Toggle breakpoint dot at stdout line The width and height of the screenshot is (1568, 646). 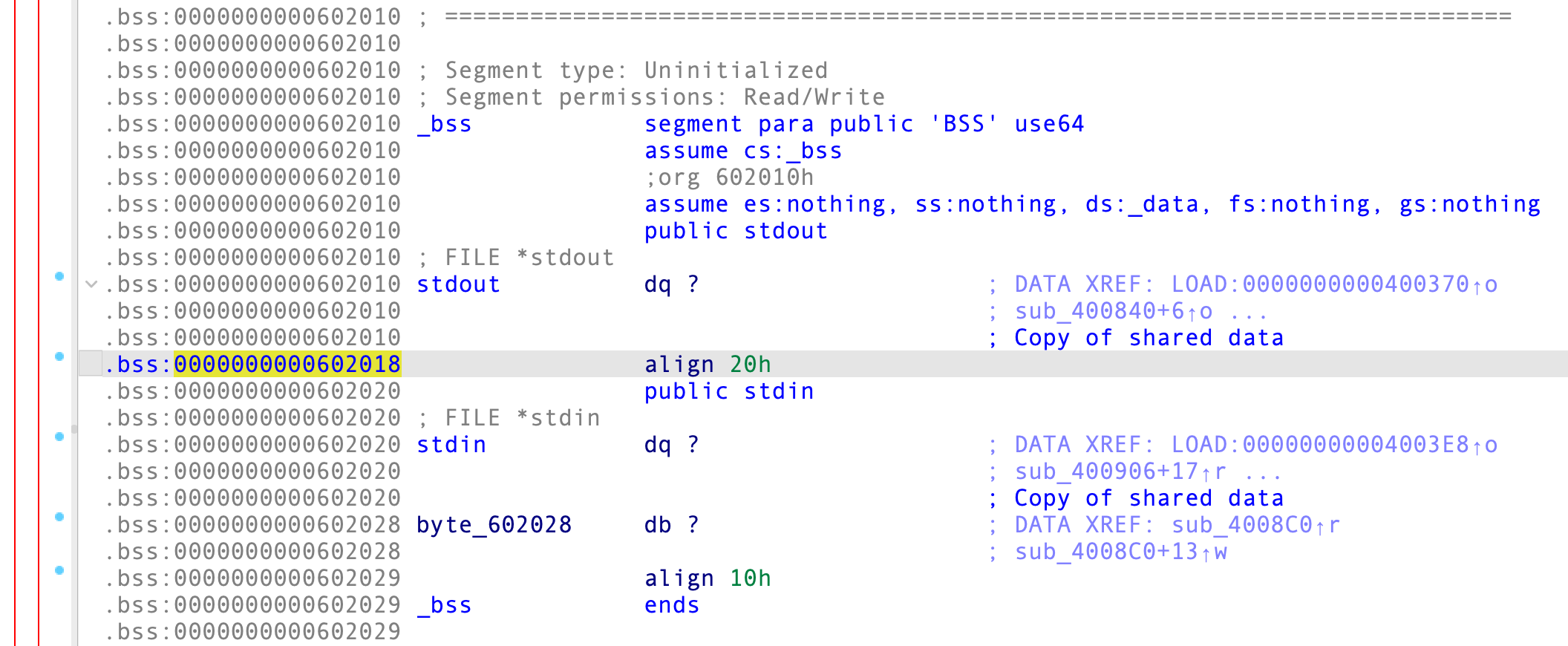[59, 276]
